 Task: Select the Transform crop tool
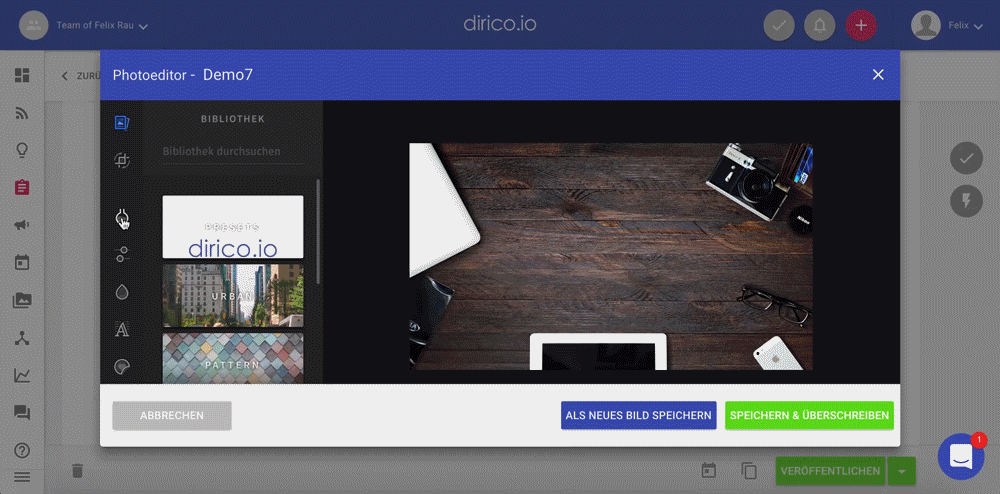(x=122, y=161)
